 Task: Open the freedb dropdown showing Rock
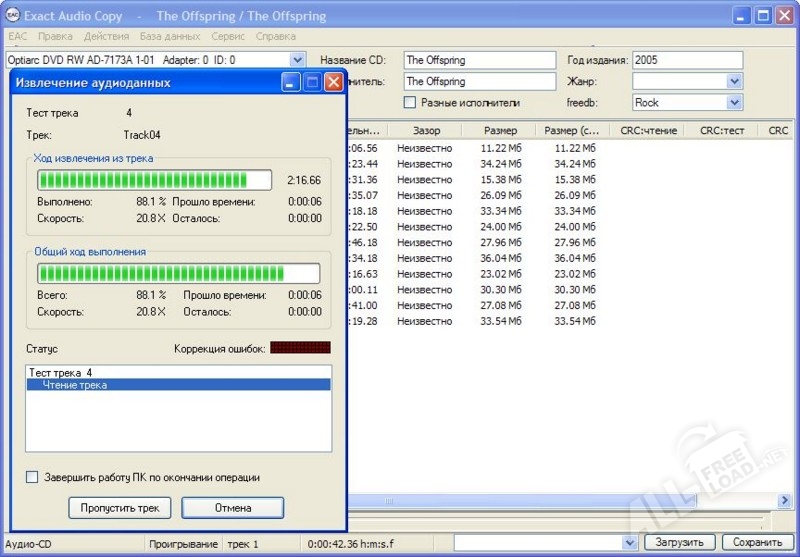(734, 102)
